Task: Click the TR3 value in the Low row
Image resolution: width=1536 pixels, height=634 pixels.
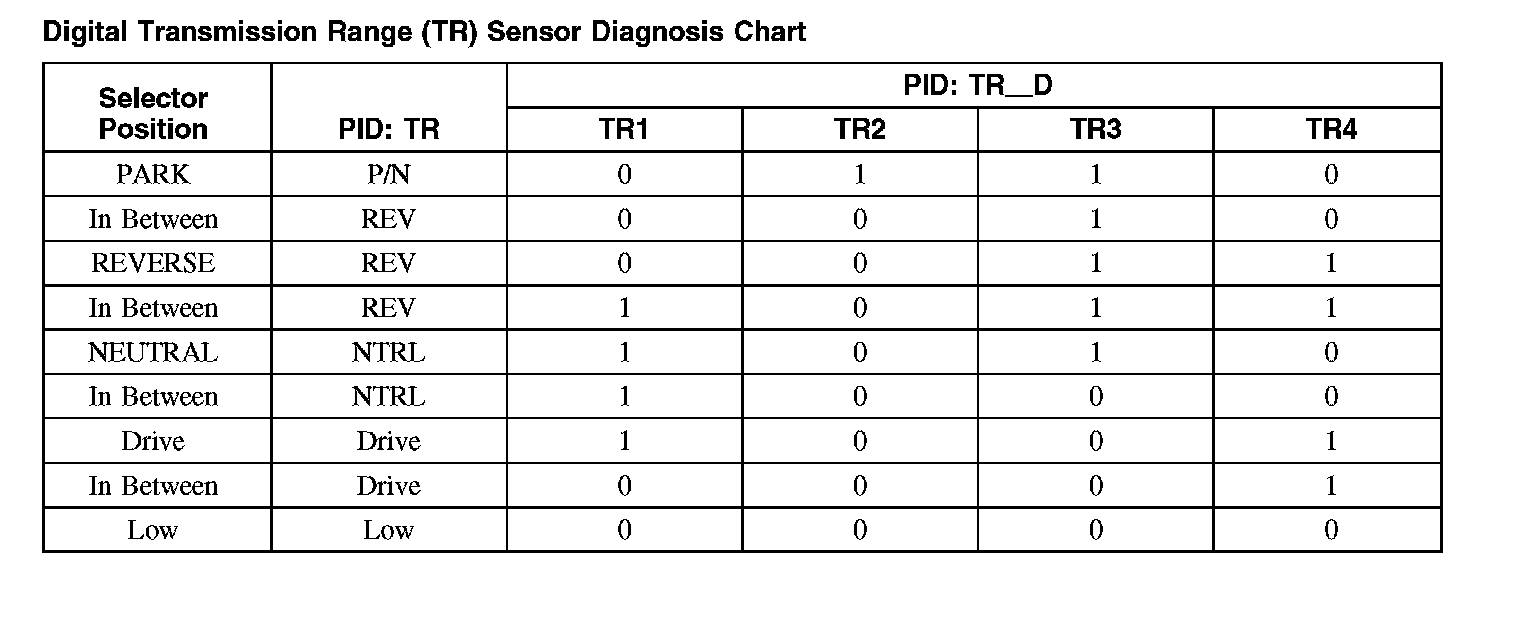Action: click(x=1095, y=530)
